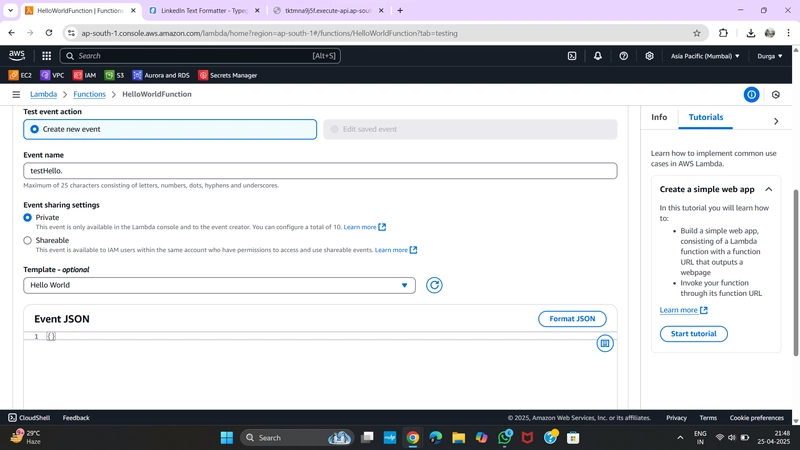The image size is (800, 450).
Task: Switch to LinkedIn Text Formatter browser tab
Action: pyautogui.click(x=204, y=10)
